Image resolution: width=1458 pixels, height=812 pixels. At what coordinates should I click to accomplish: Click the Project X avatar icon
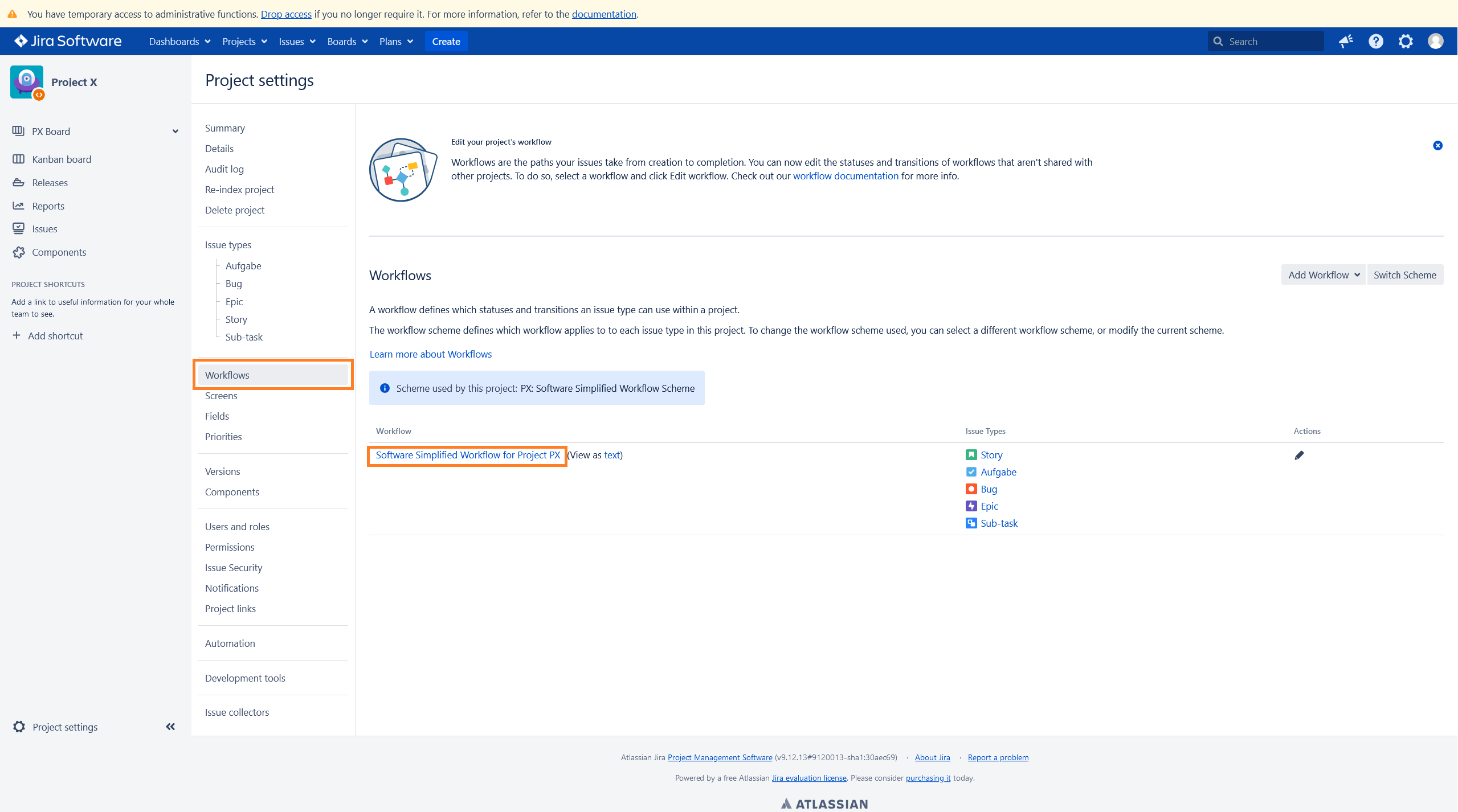(x=27, y=82)
